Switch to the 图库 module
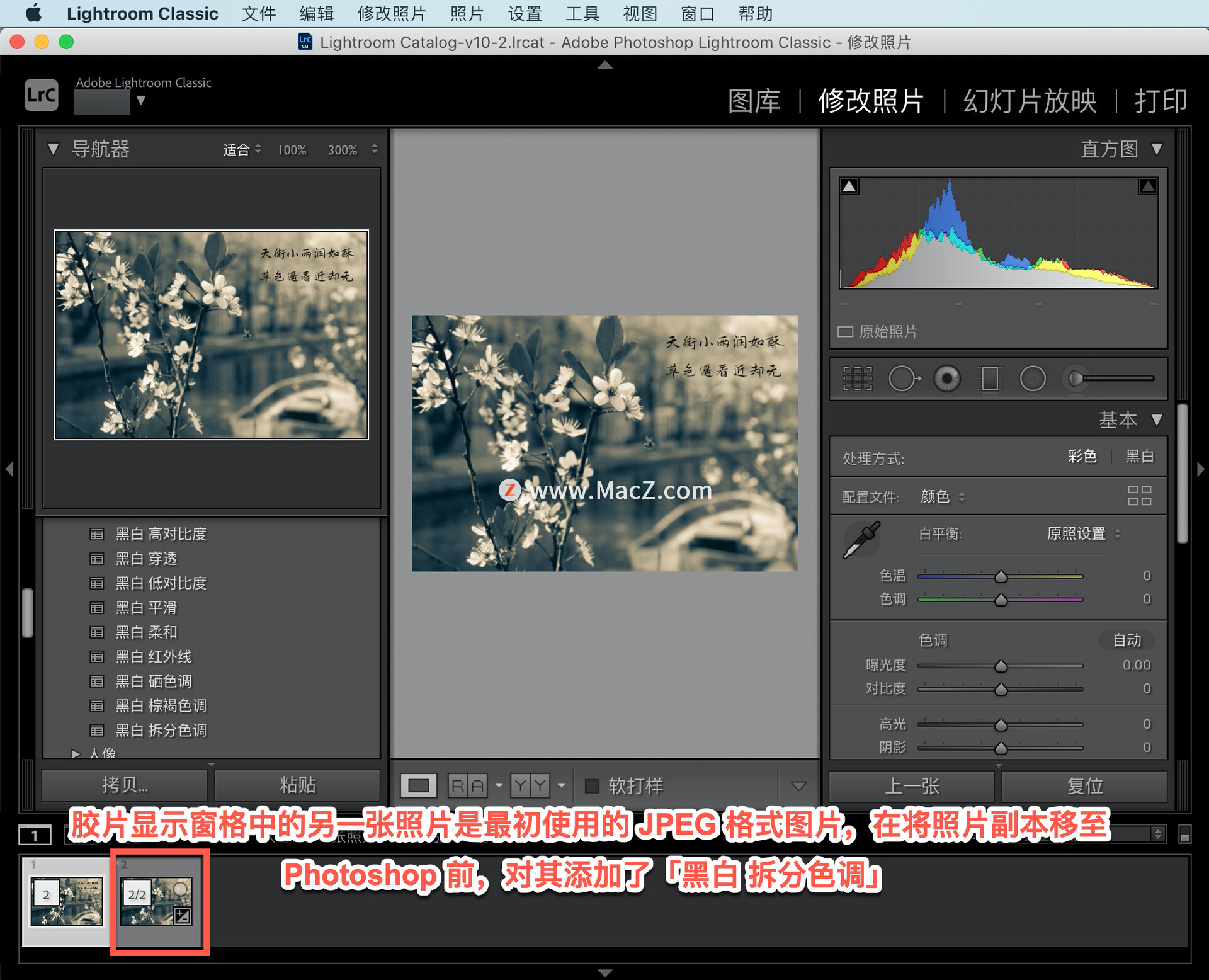 [x=754, y=101]
